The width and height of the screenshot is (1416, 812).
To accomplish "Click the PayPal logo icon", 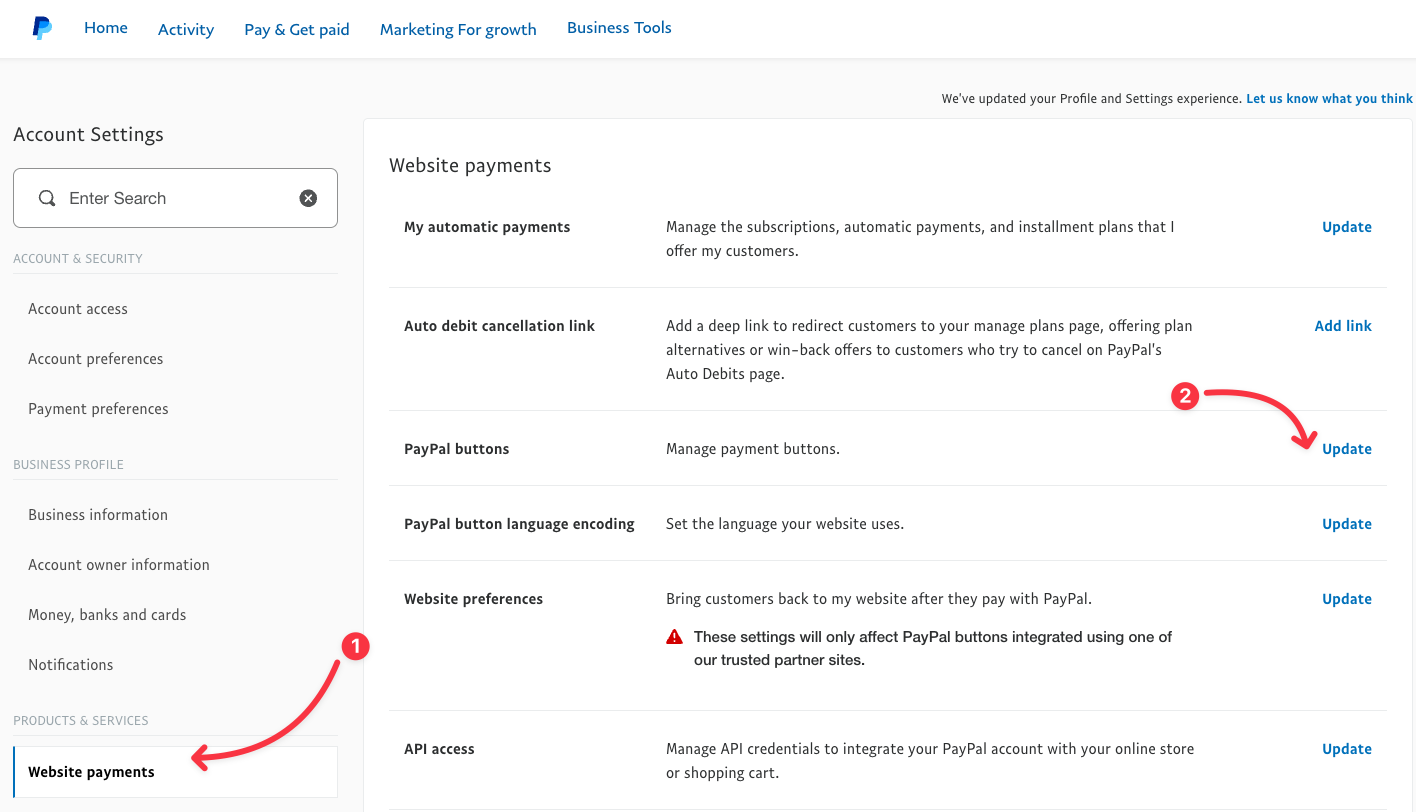I will coord(42,29).
